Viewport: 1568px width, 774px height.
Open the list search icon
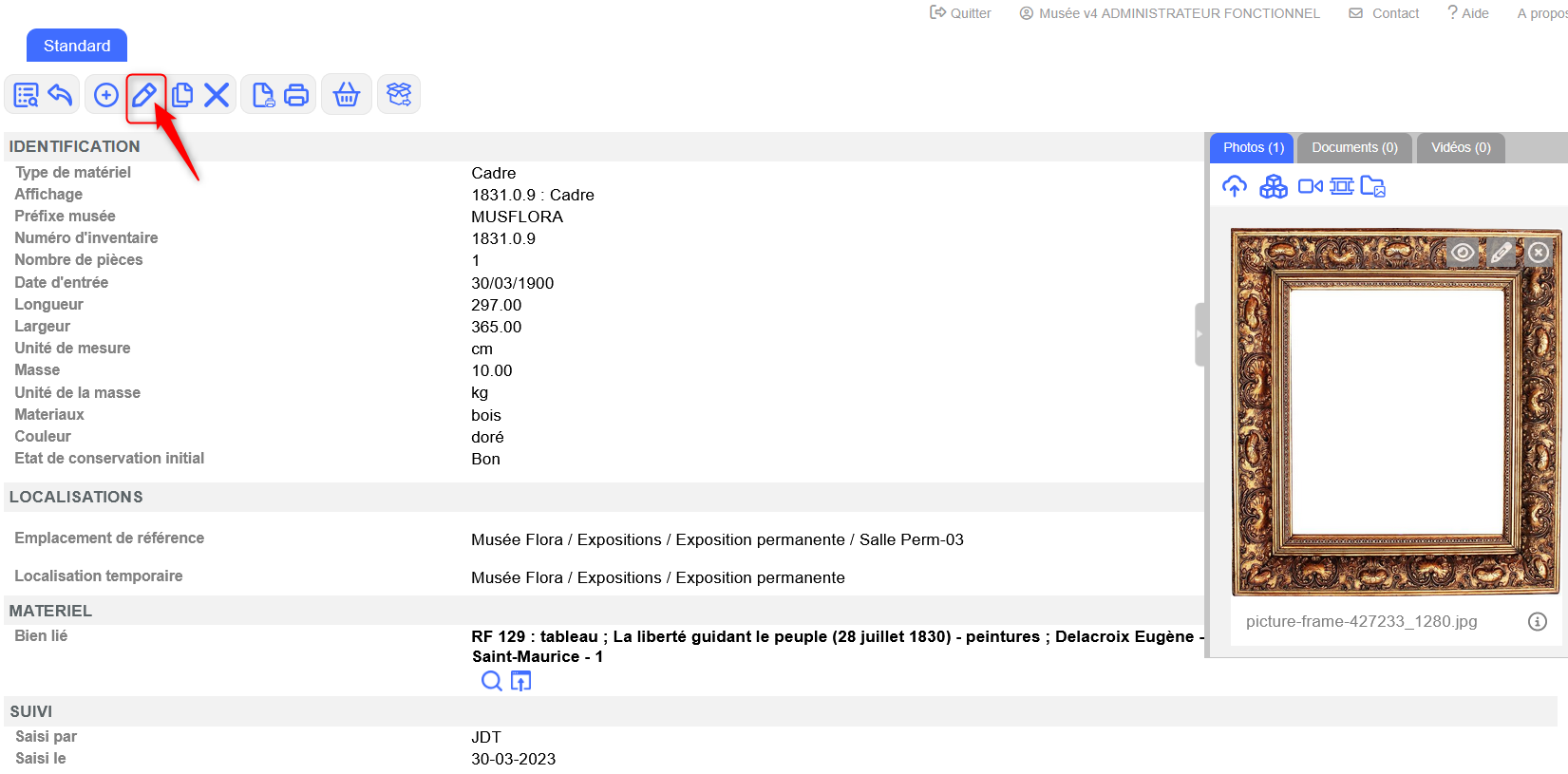(x=27, y=95)
